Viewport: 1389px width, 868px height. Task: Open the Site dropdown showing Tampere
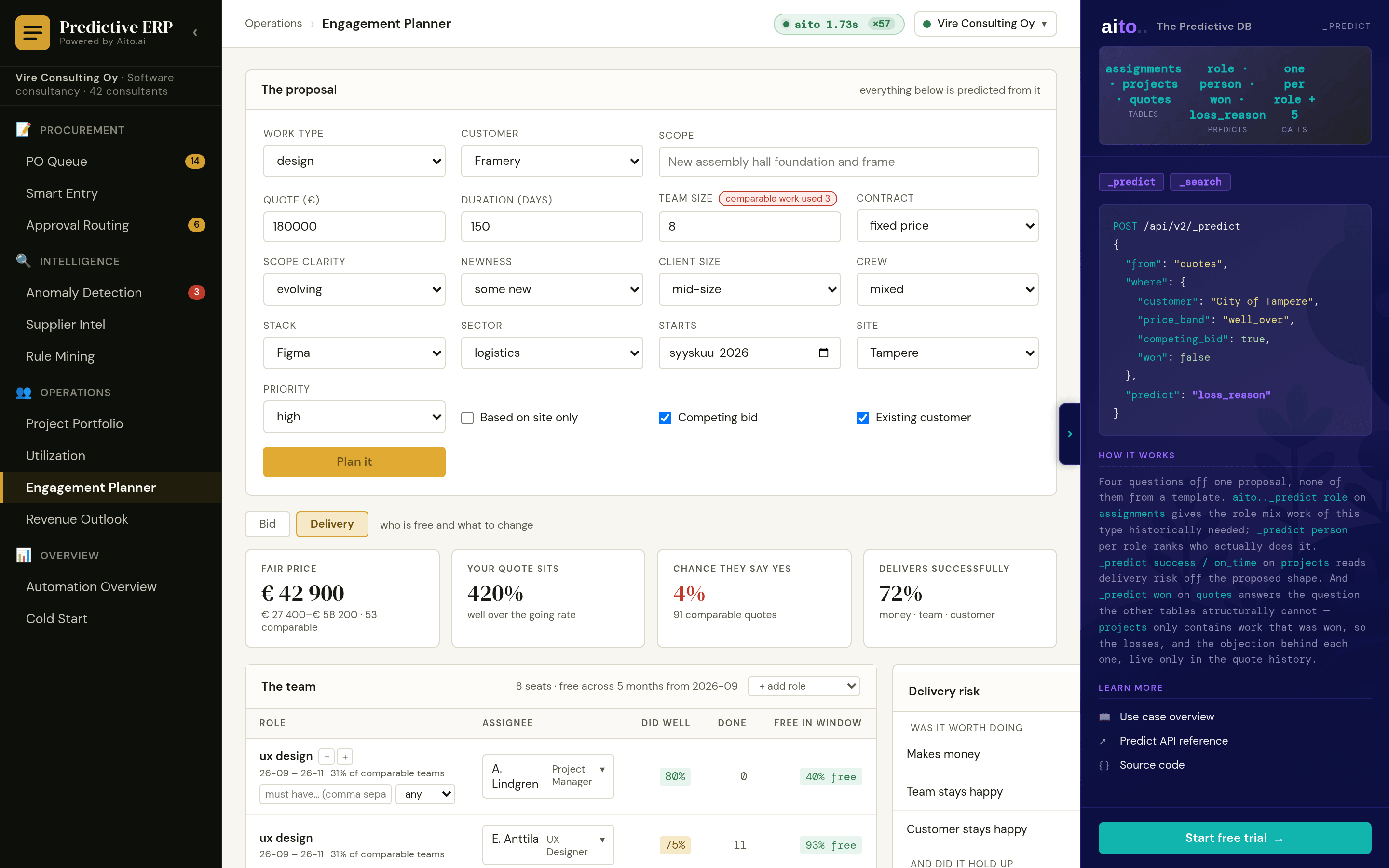point(947,353)
